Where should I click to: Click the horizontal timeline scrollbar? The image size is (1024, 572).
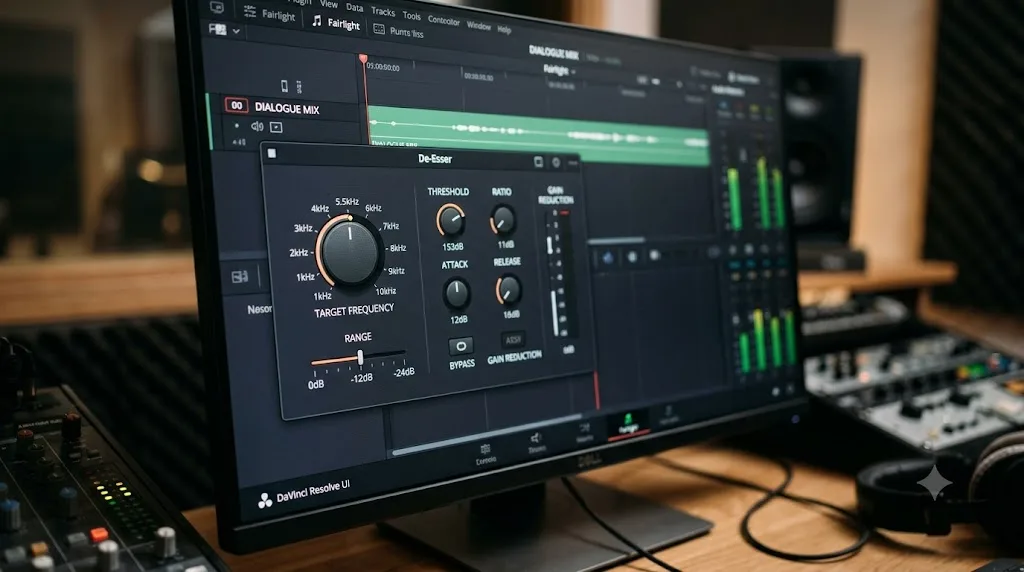point(487,433)
